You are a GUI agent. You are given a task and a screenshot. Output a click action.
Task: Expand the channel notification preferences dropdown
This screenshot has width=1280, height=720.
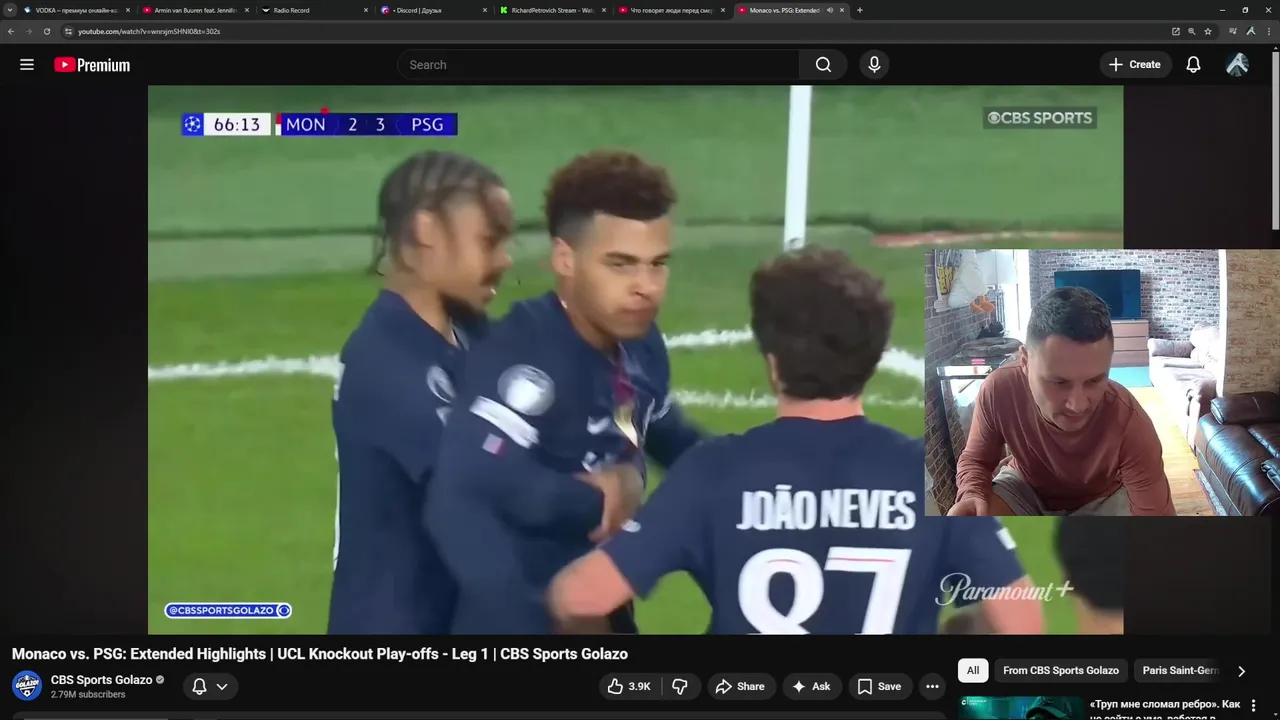pos(222,686)
